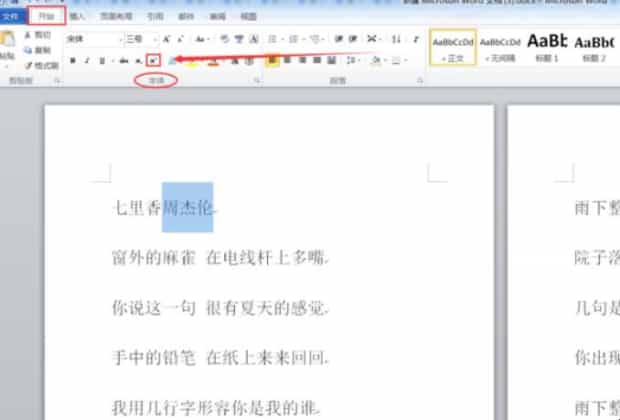Screen dimensions: 620x420
Task: Toggle Strikethrough formatting
Action: pos(124,61)
